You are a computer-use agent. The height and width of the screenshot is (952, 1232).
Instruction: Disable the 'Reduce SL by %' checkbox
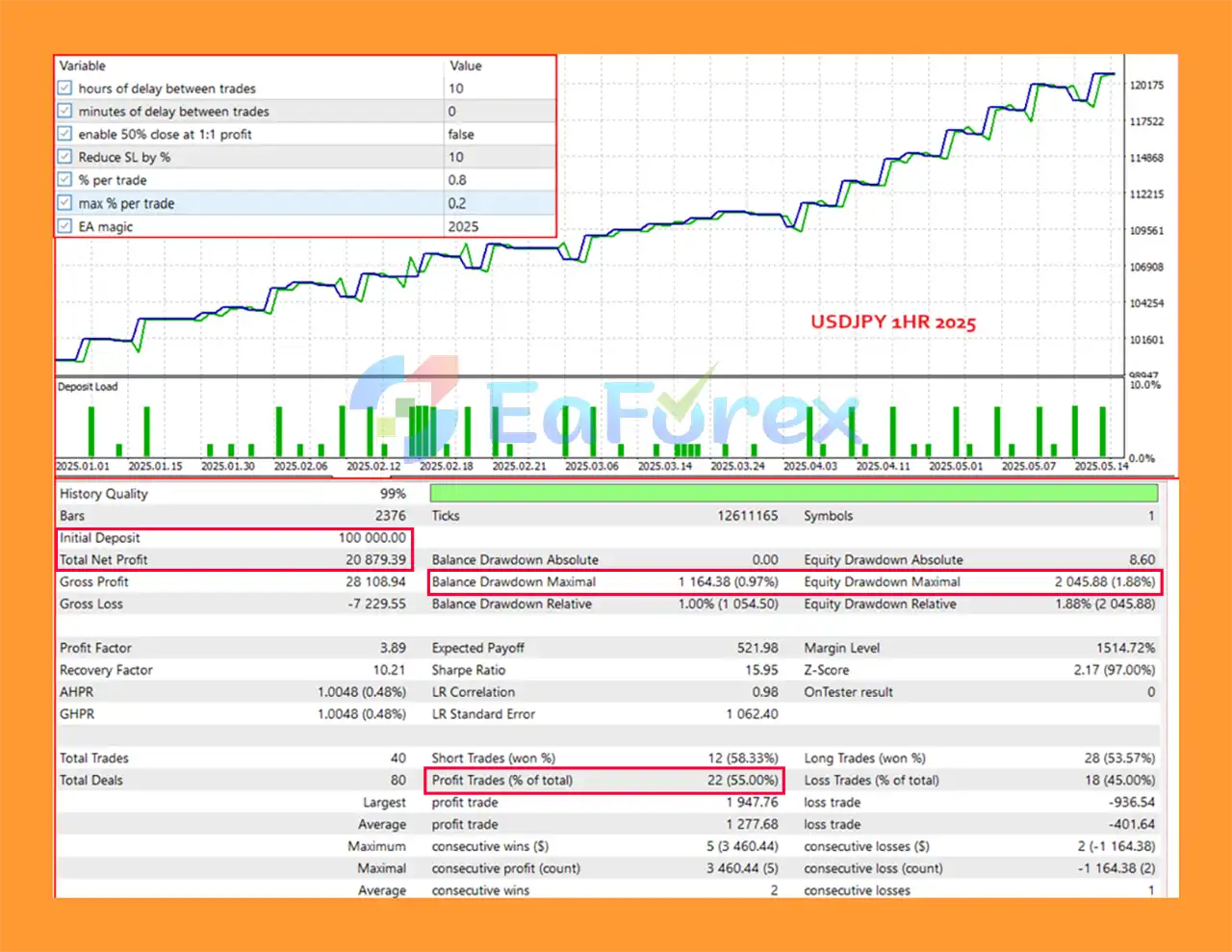pos(65,157)
